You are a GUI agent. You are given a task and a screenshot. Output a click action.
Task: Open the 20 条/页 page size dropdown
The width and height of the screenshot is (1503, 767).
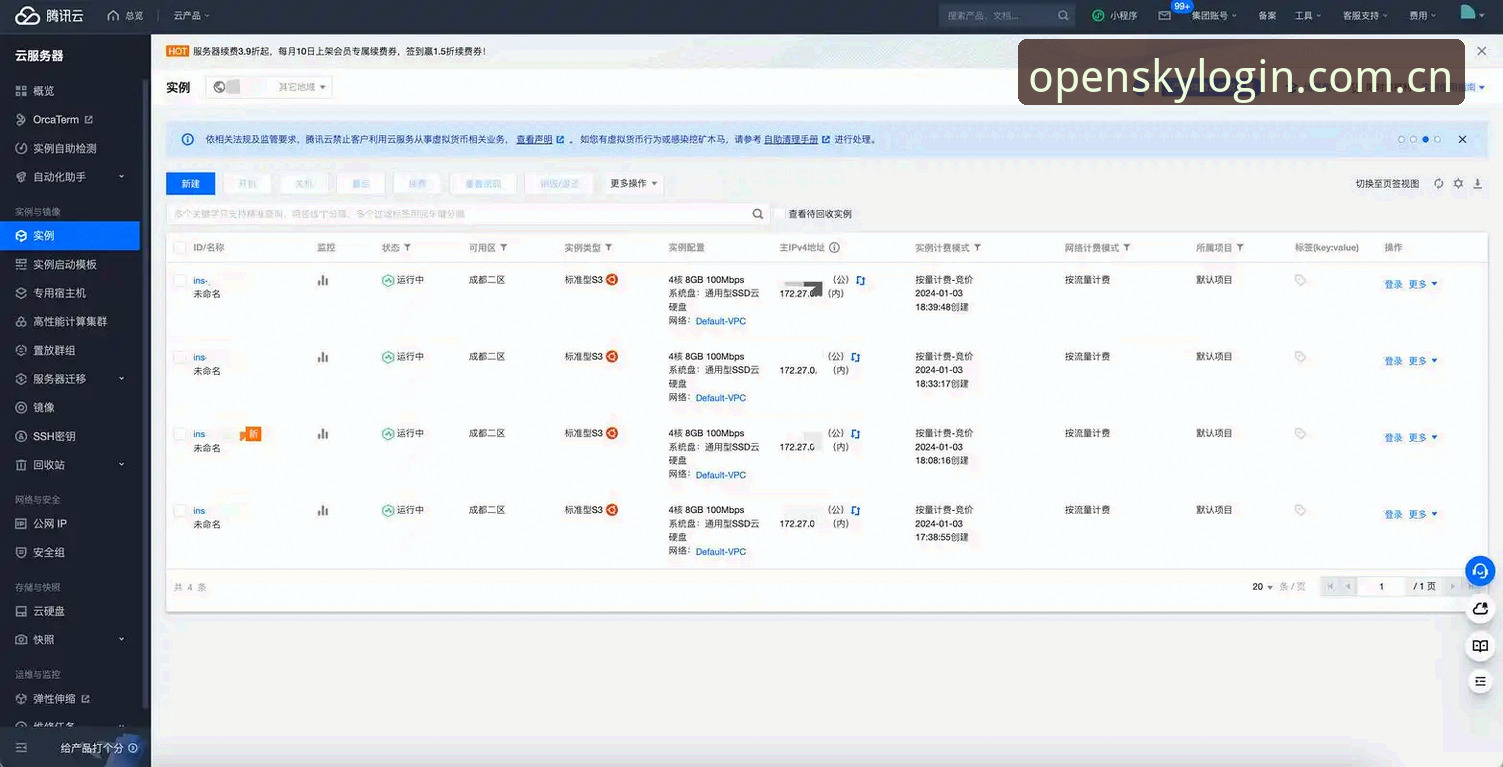1263,587
